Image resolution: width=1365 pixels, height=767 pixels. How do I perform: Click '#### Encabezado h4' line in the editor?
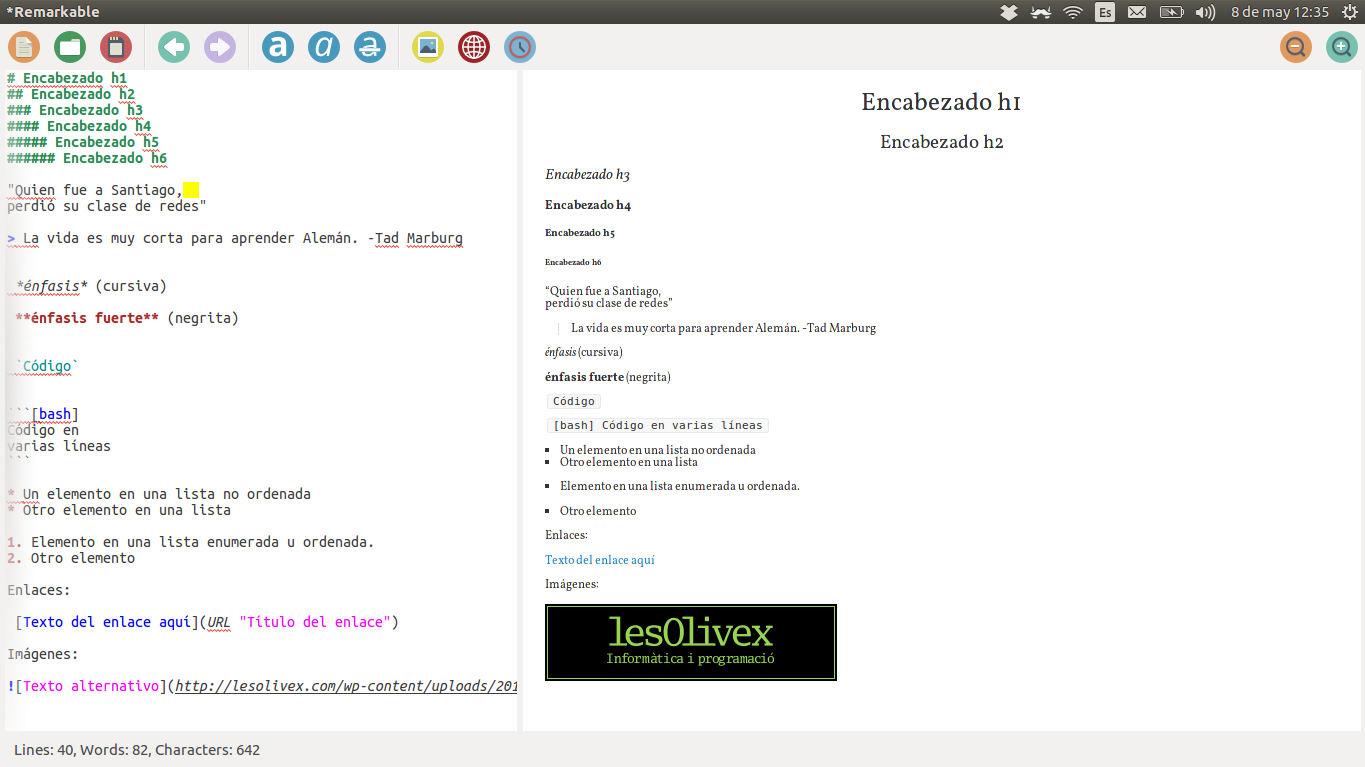click(x=79, y=126)
